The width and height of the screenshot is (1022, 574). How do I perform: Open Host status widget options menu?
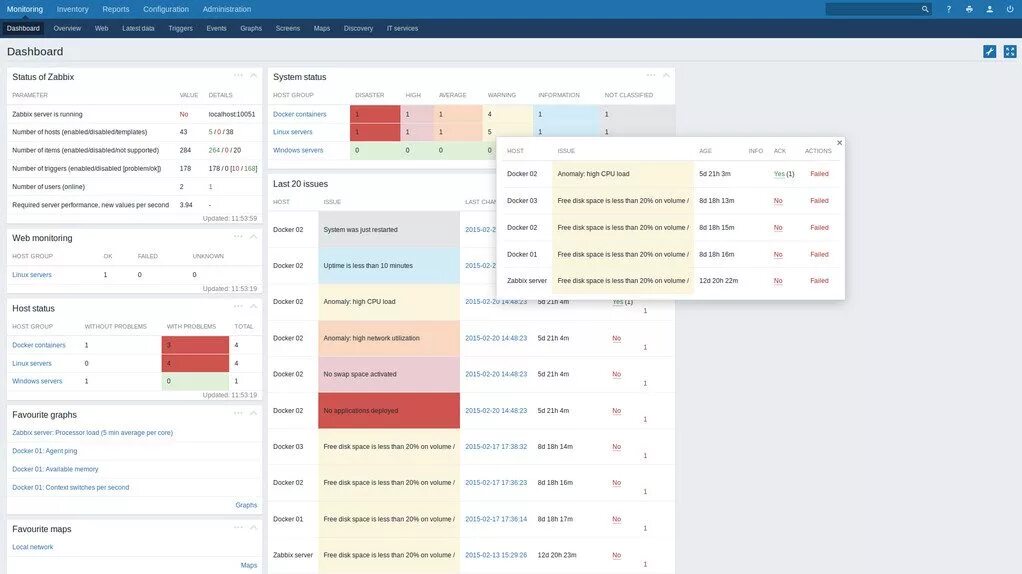click(238, 306)
